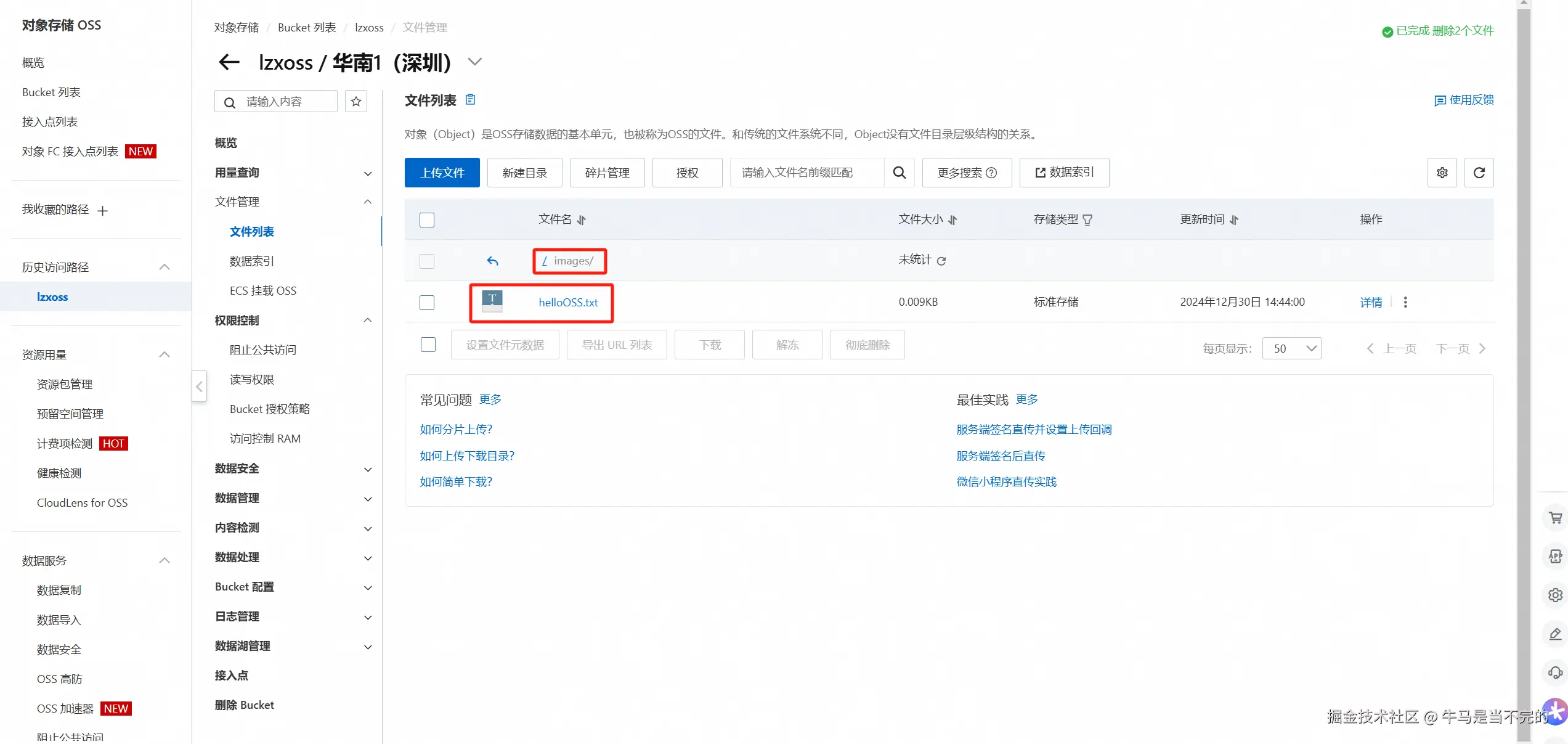Refresh the file list
Viewport: 1568px width, 744px height.
click(x=1479, y=173)
